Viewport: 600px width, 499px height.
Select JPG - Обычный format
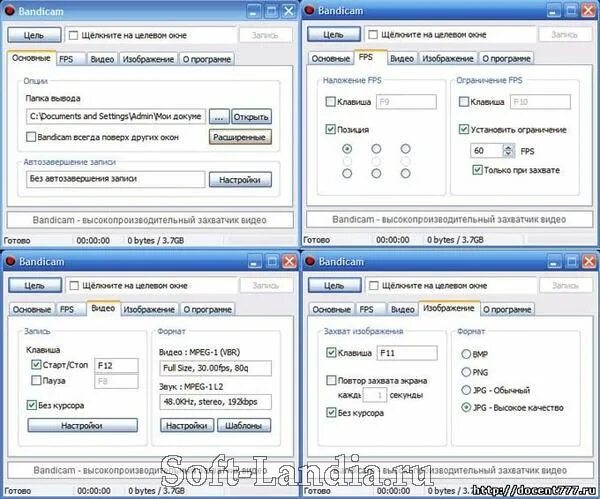466,390
